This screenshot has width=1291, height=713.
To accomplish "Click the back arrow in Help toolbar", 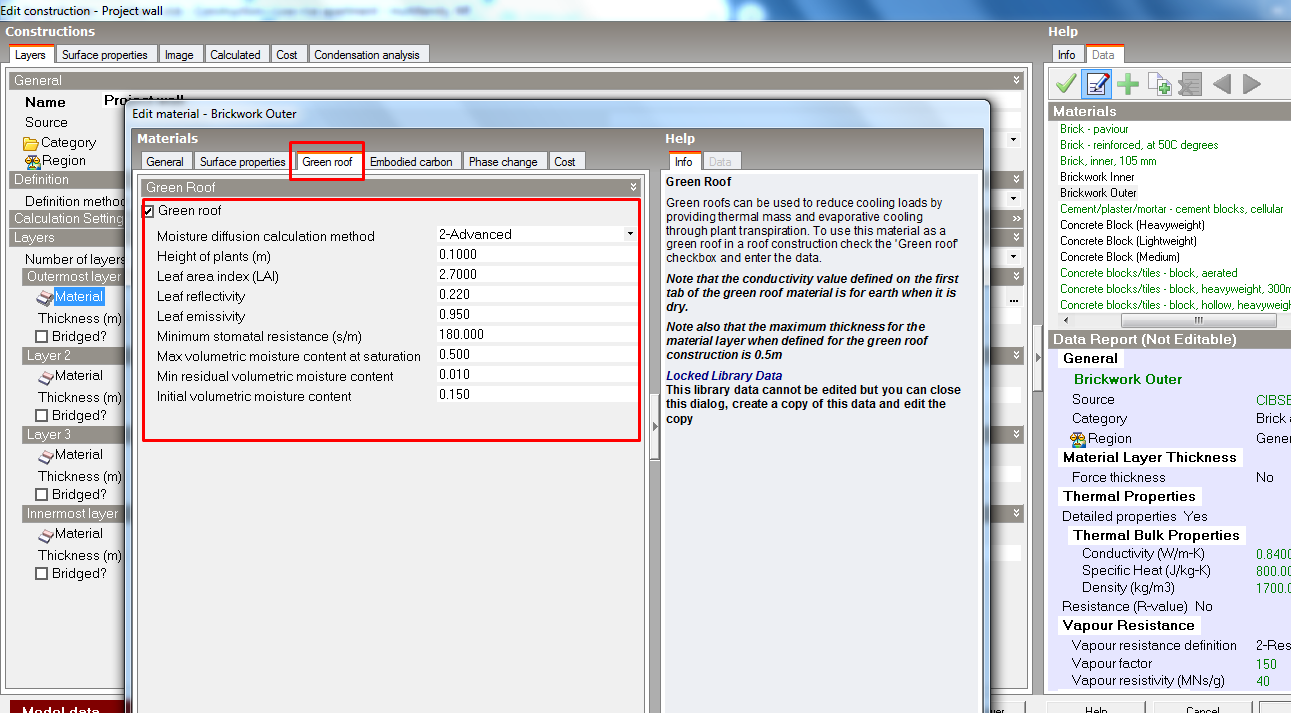I will [1221, 84].
